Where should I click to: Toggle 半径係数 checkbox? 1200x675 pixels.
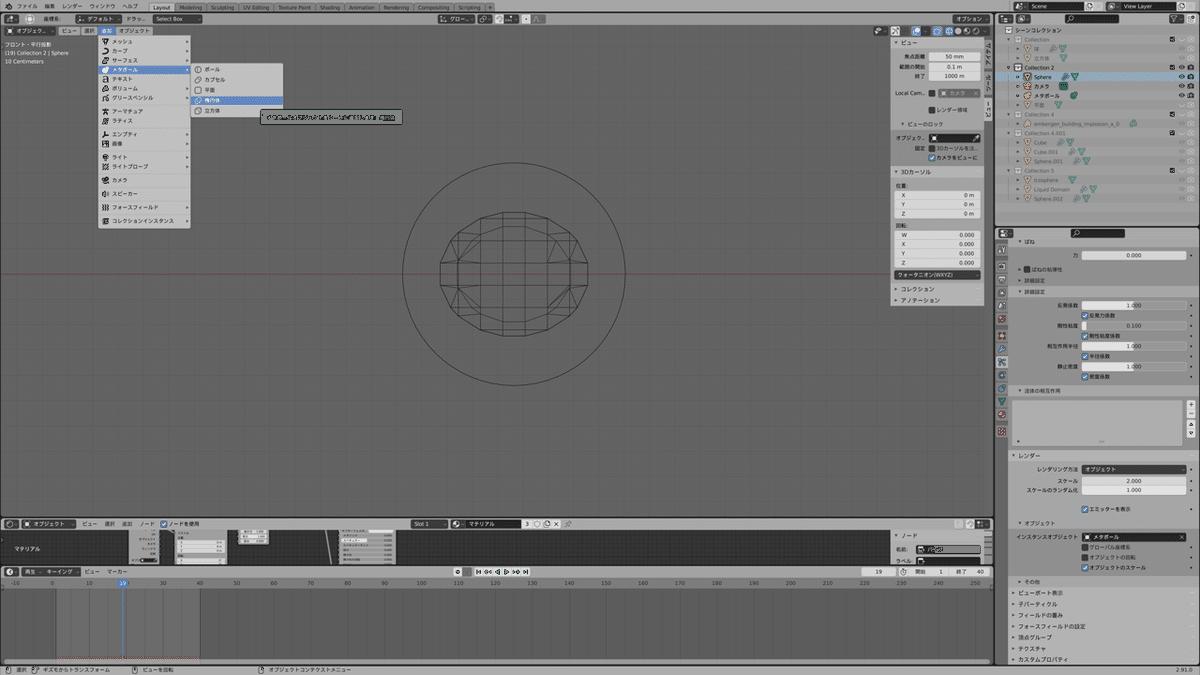pyautogui.click(x=1085, y=356)
